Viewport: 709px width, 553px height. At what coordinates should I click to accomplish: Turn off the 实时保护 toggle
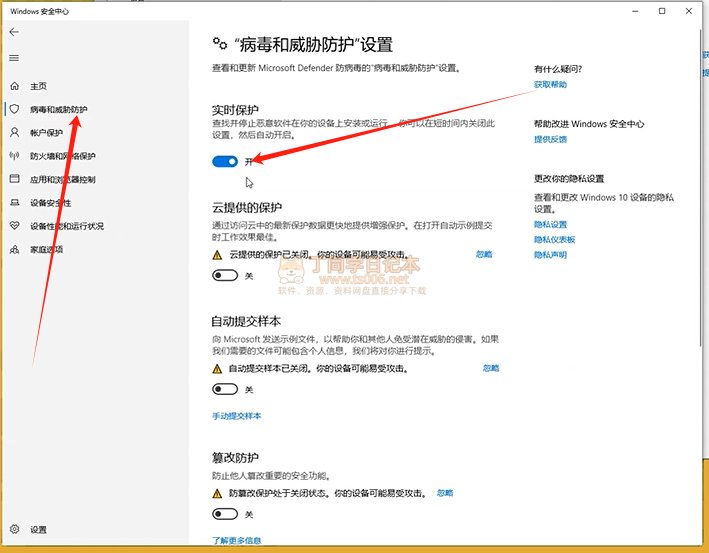point(225,160)
